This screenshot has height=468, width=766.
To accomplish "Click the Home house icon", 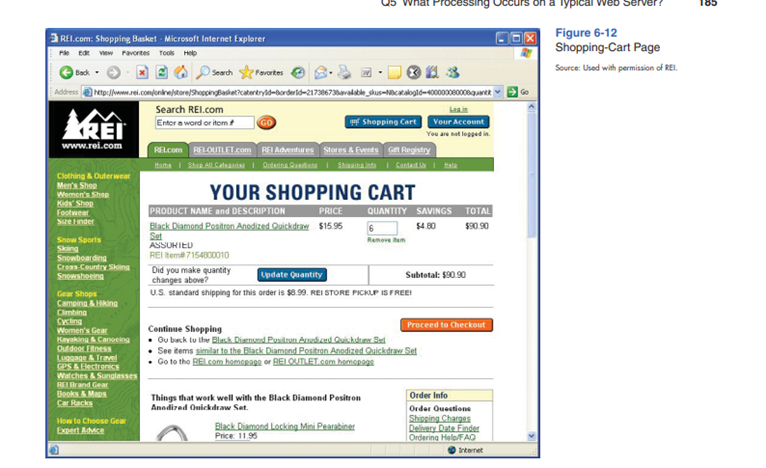I will [x=180, y=72].
